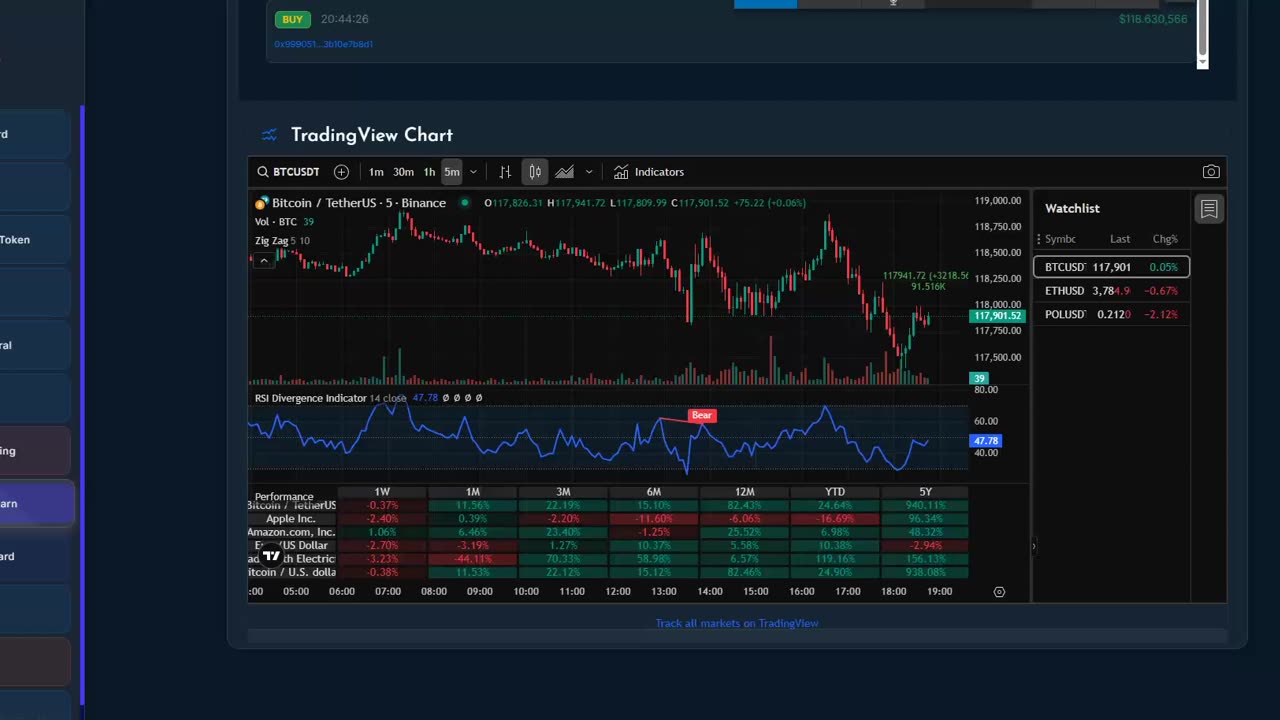Click the 5Y performance column header
Viewport: 1280px width, 720px height.
tap(925, 492)
